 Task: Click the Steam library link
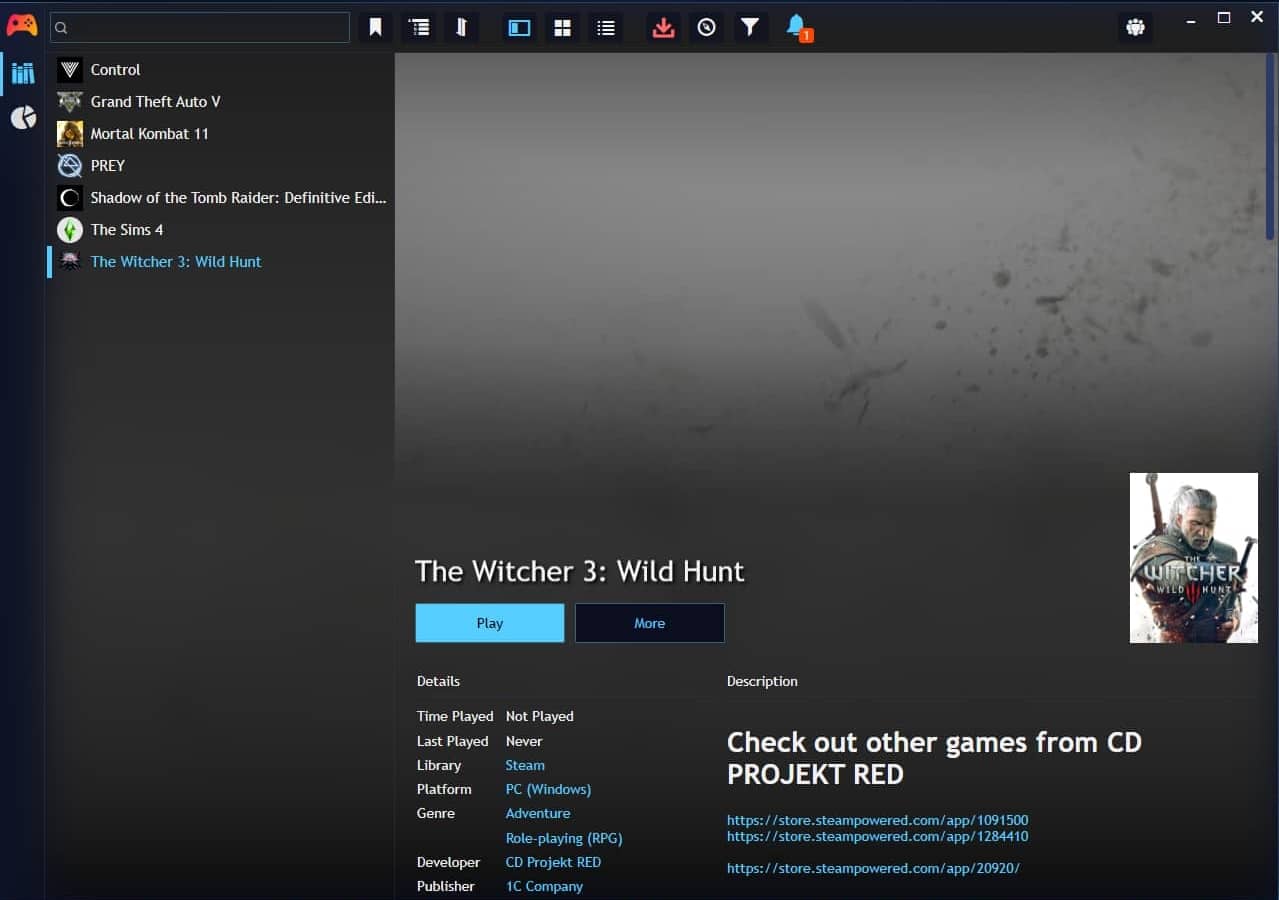[525, 765]
